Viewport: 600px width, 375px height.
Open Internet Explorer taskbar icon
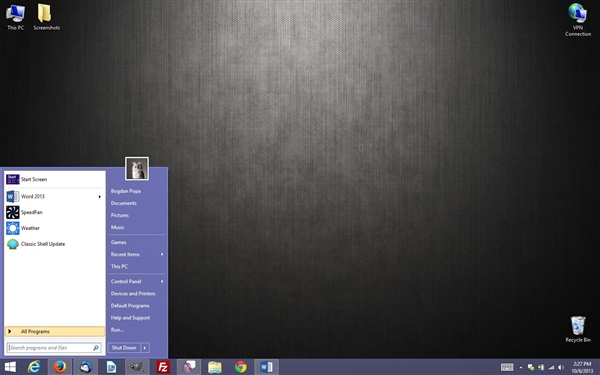(x=34, y=367)
